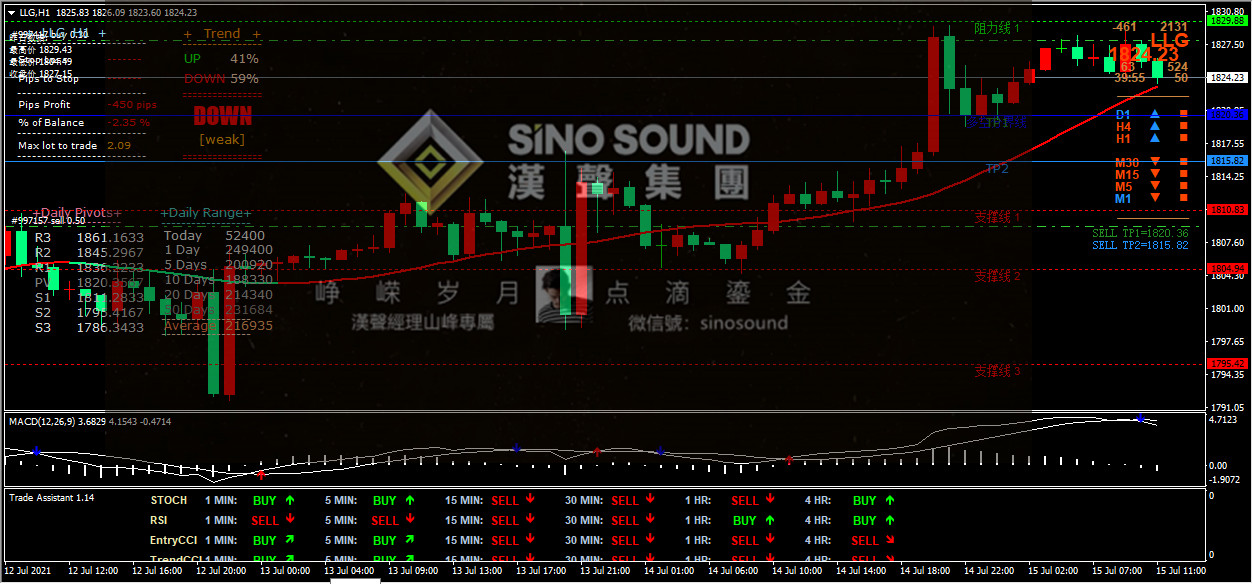Image resolution: width=1253 pixels, height=584 pixels.
Task: Click the 1815.82 price level label
Action: 1226,160
